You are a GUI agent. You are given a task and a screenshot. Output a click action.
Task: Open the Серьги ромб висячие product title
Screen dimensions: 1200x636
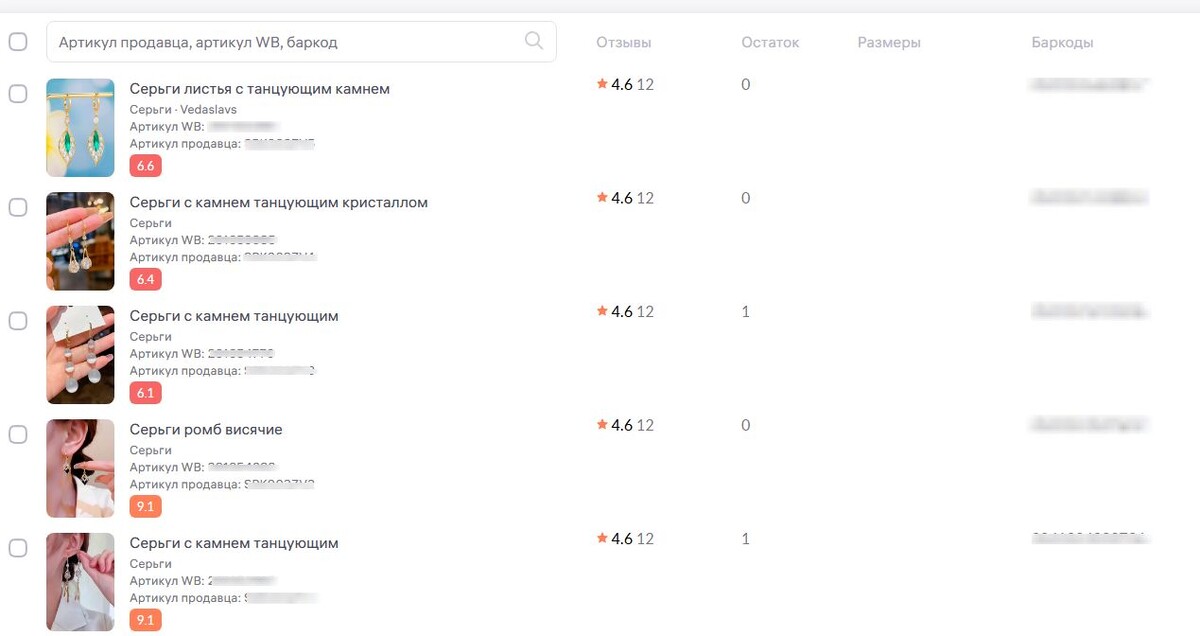[x=206, y=430]
